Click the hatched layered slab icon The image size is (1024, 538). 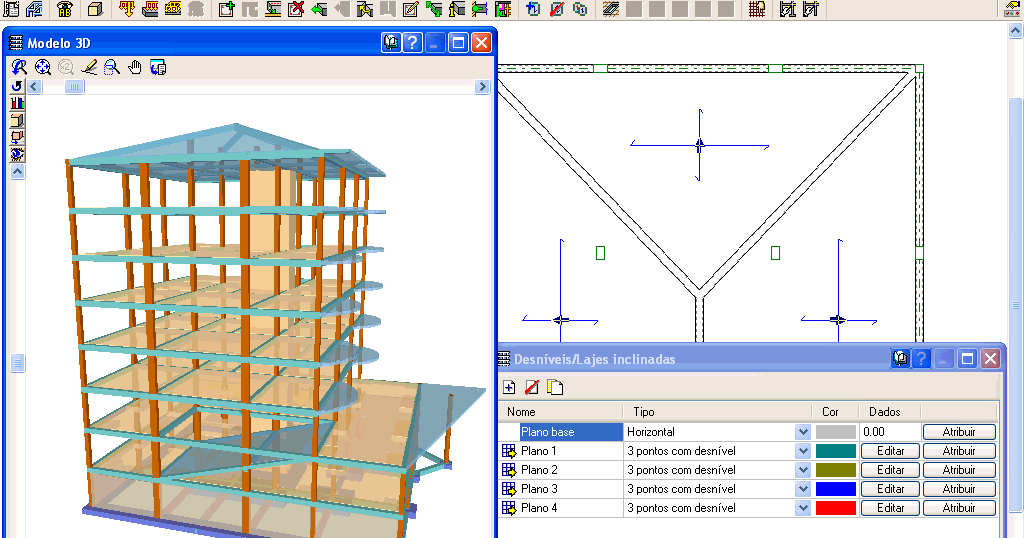click(611, 8)
